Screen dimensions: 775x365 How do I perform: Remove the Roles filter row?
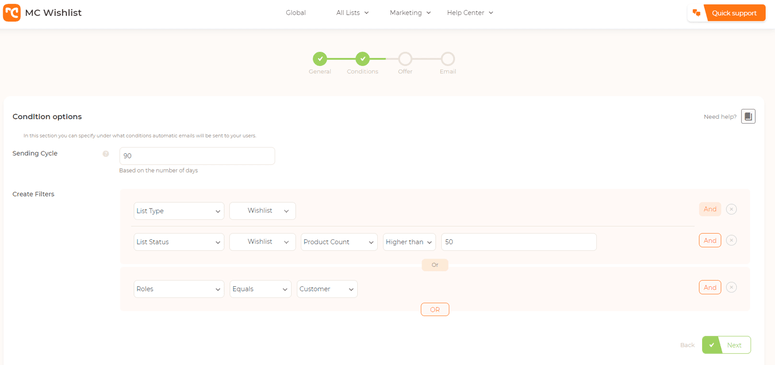[731, 287]
